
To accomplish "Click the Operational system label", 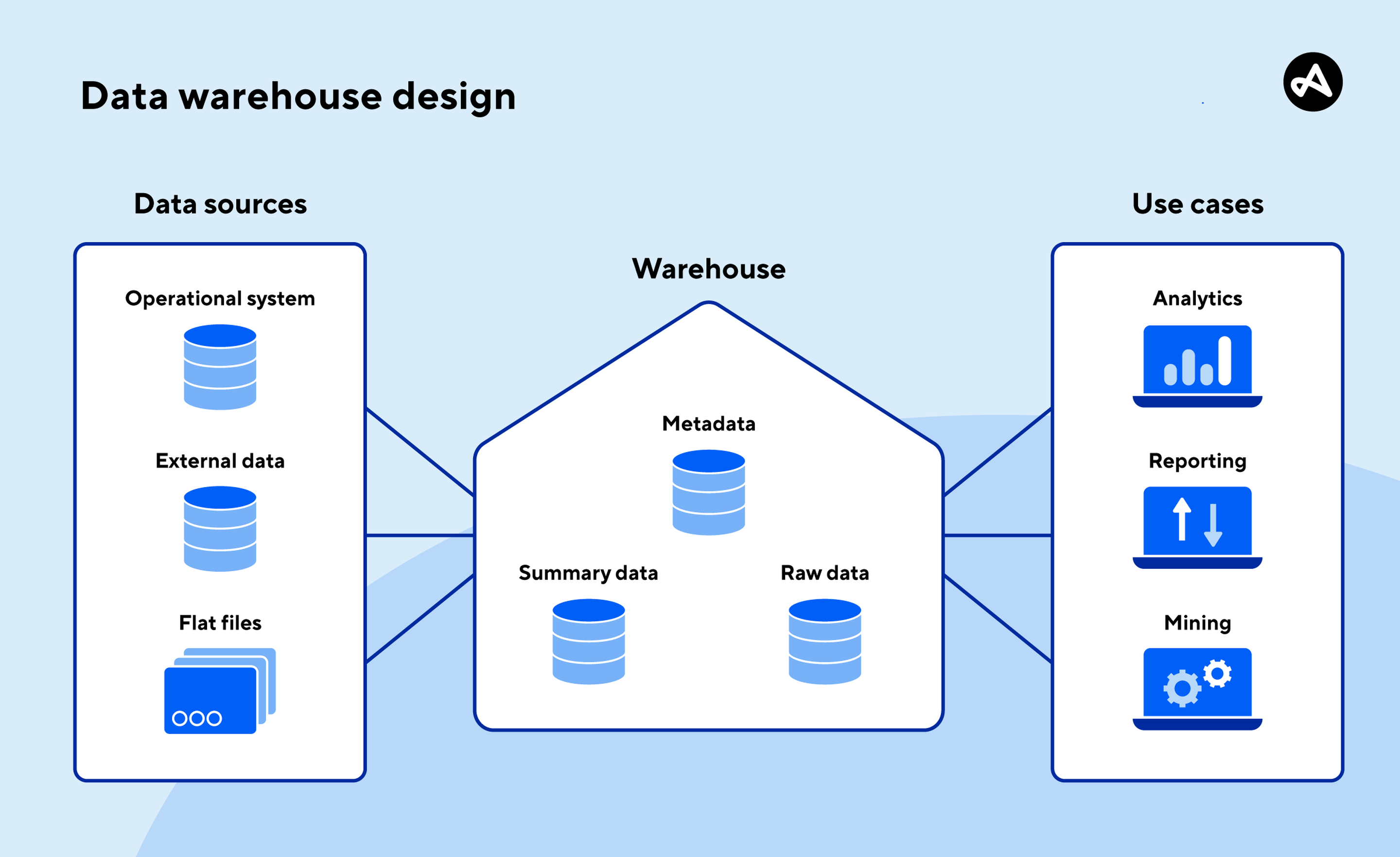I will click(x=220, y=298).
